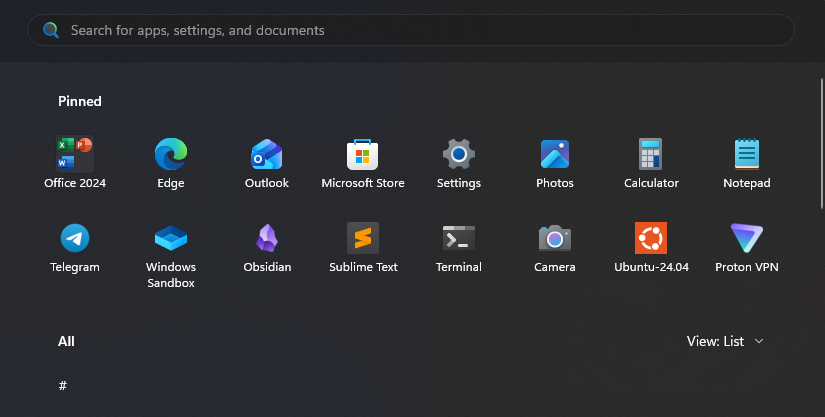This screenshot has height=417, width=825.
Task: Open the Terminal app
Action: coord(459,239)
